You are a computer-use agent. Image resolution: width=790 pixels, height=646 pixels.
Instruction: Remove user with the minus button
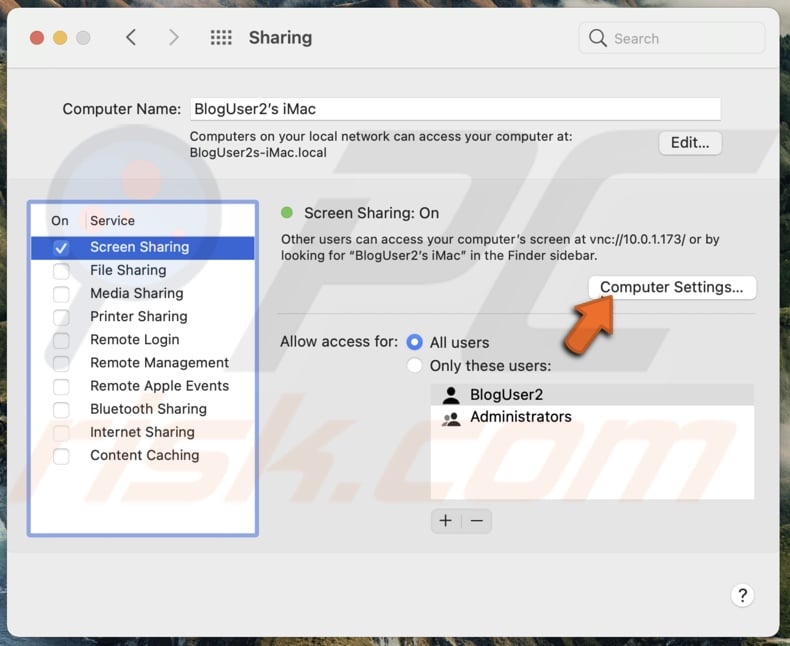477,521
